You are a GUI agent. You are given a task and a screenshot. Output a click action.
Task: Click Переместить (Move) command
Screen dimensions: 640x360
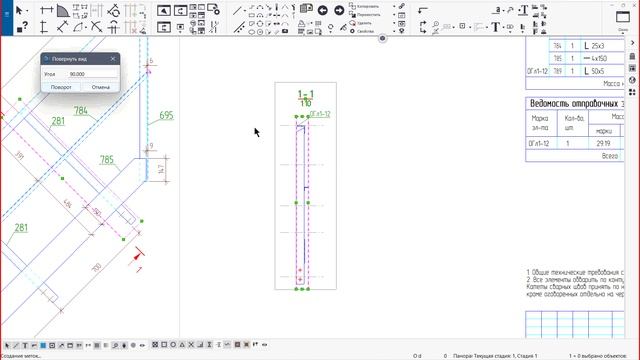point(365,15)
